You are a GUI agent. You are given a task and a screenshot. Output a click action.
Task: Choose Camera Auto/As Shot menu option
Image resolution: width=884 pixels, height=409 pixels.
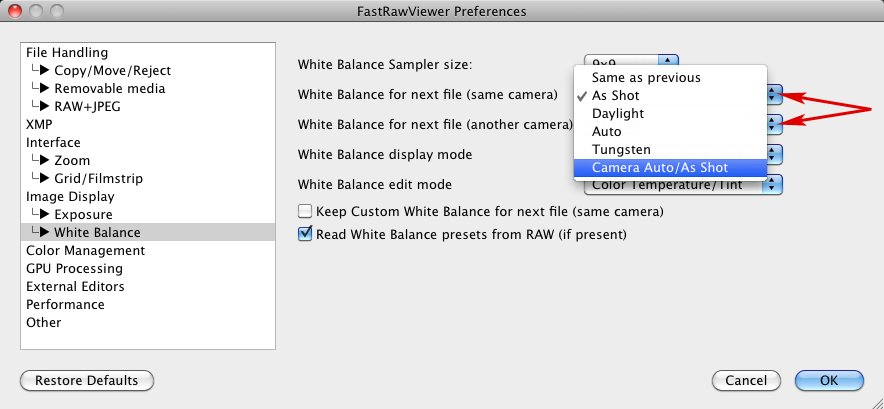pyautogui.click(x=660, y=168)
